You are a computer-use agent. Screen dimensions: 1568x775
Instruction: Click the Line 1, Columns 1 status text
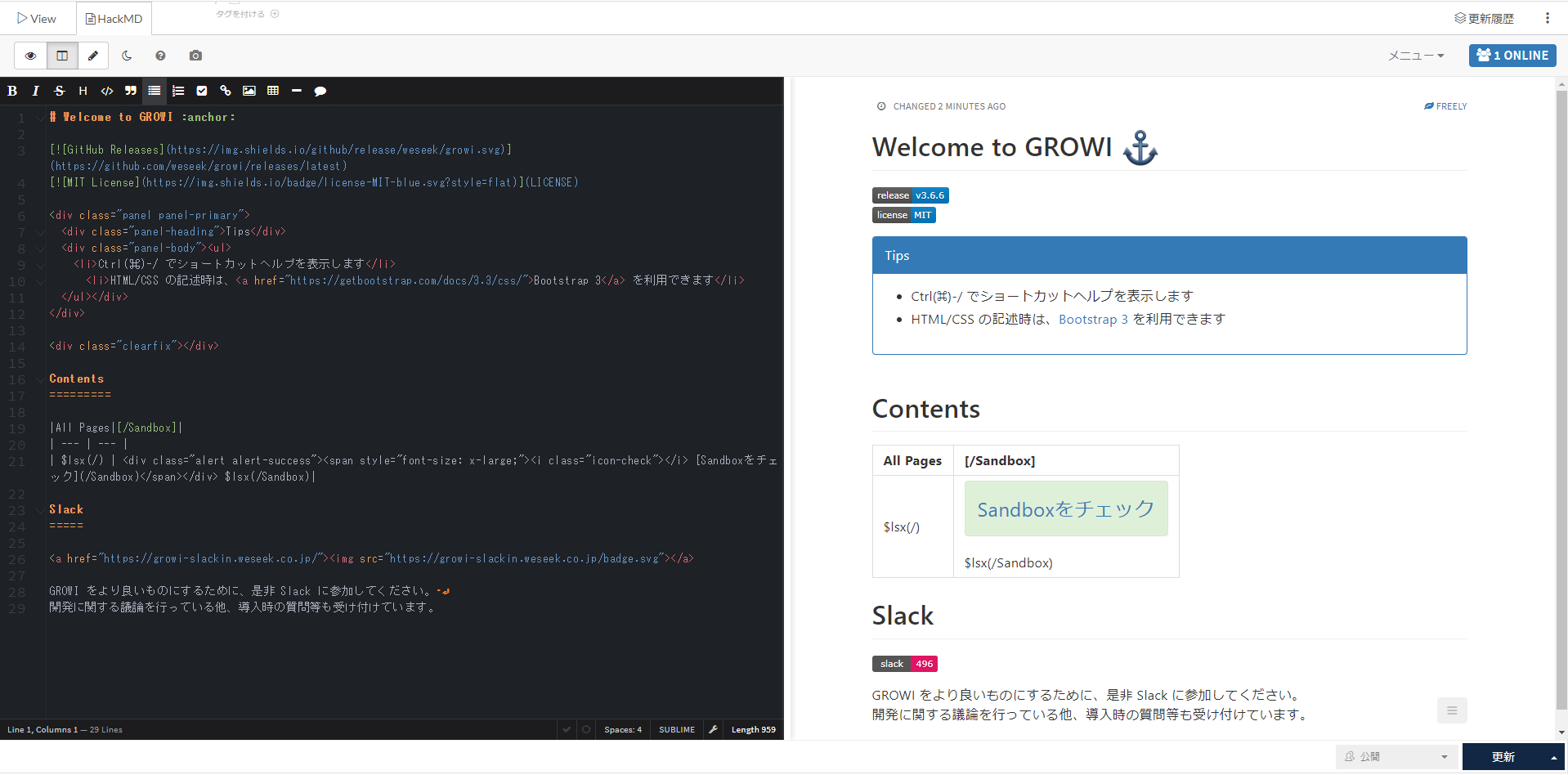[x=43, y=729]
